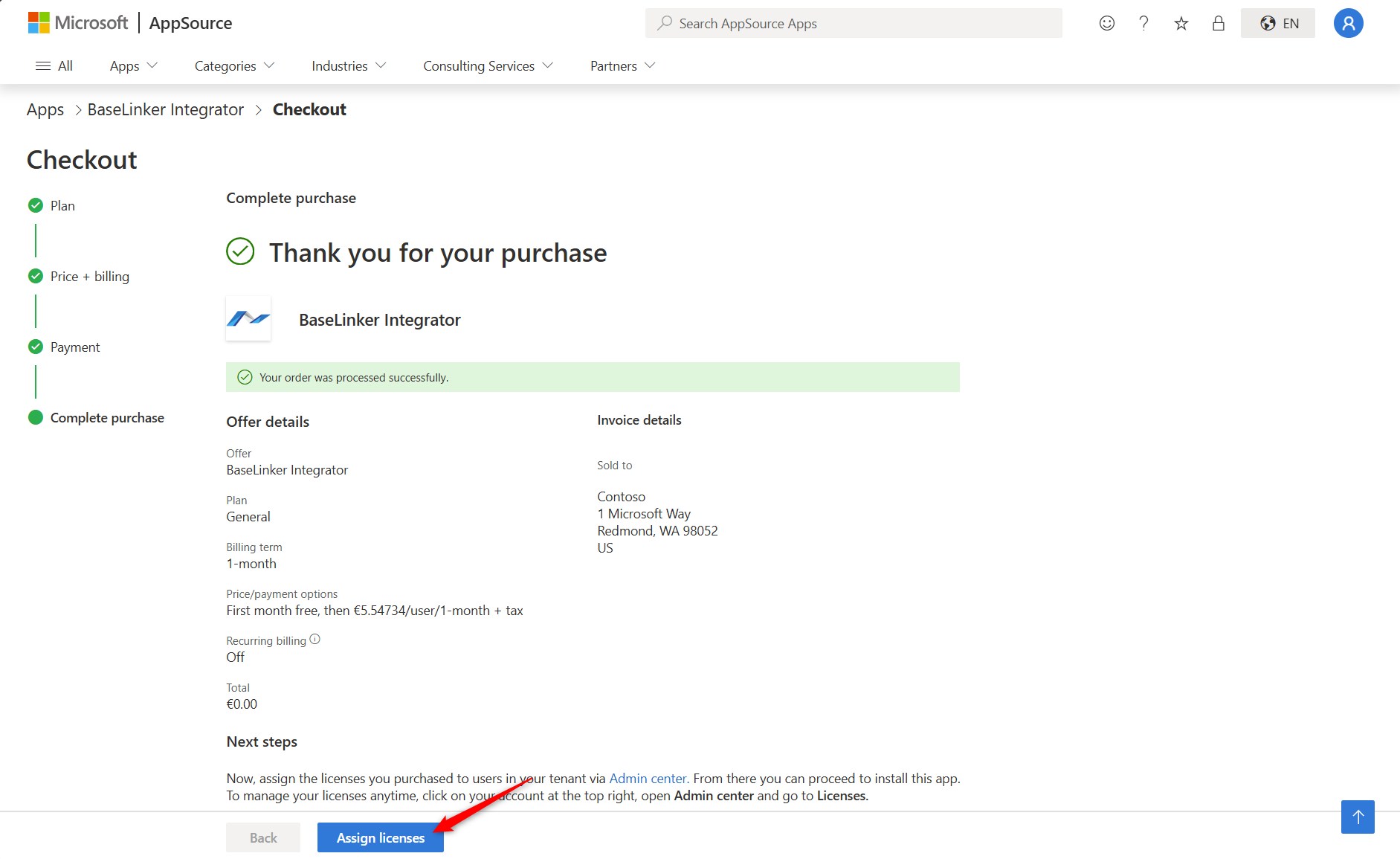Click the Payment step checkmark icon
This screenshot has height=859, width=1400.
(35, 347)
